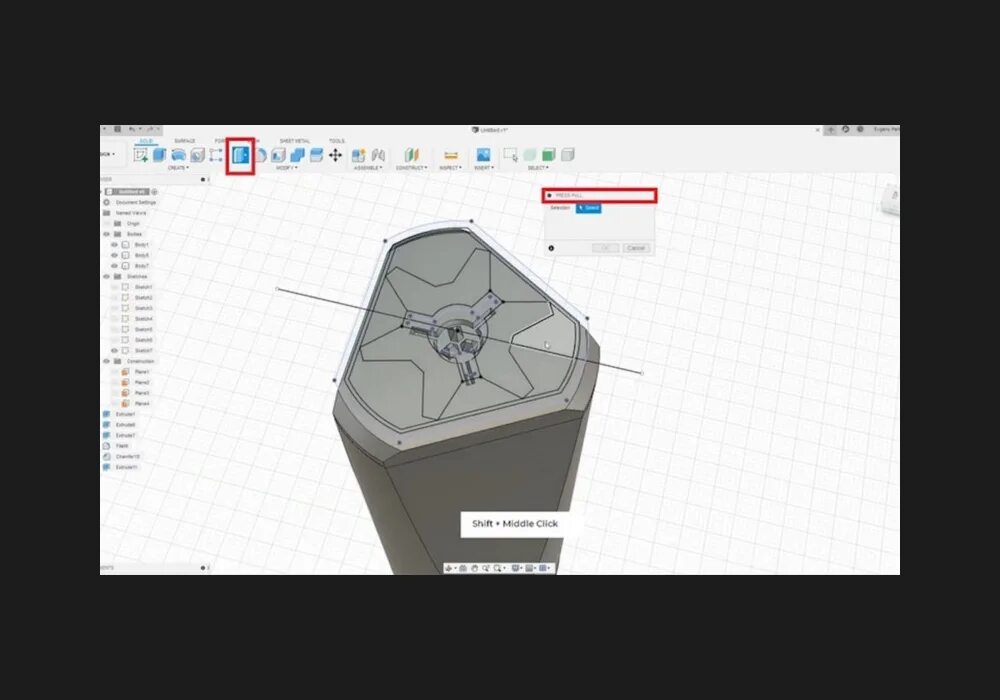Show Plane1 using its visibility toggle
The image size is (1000, 700).
115,372
